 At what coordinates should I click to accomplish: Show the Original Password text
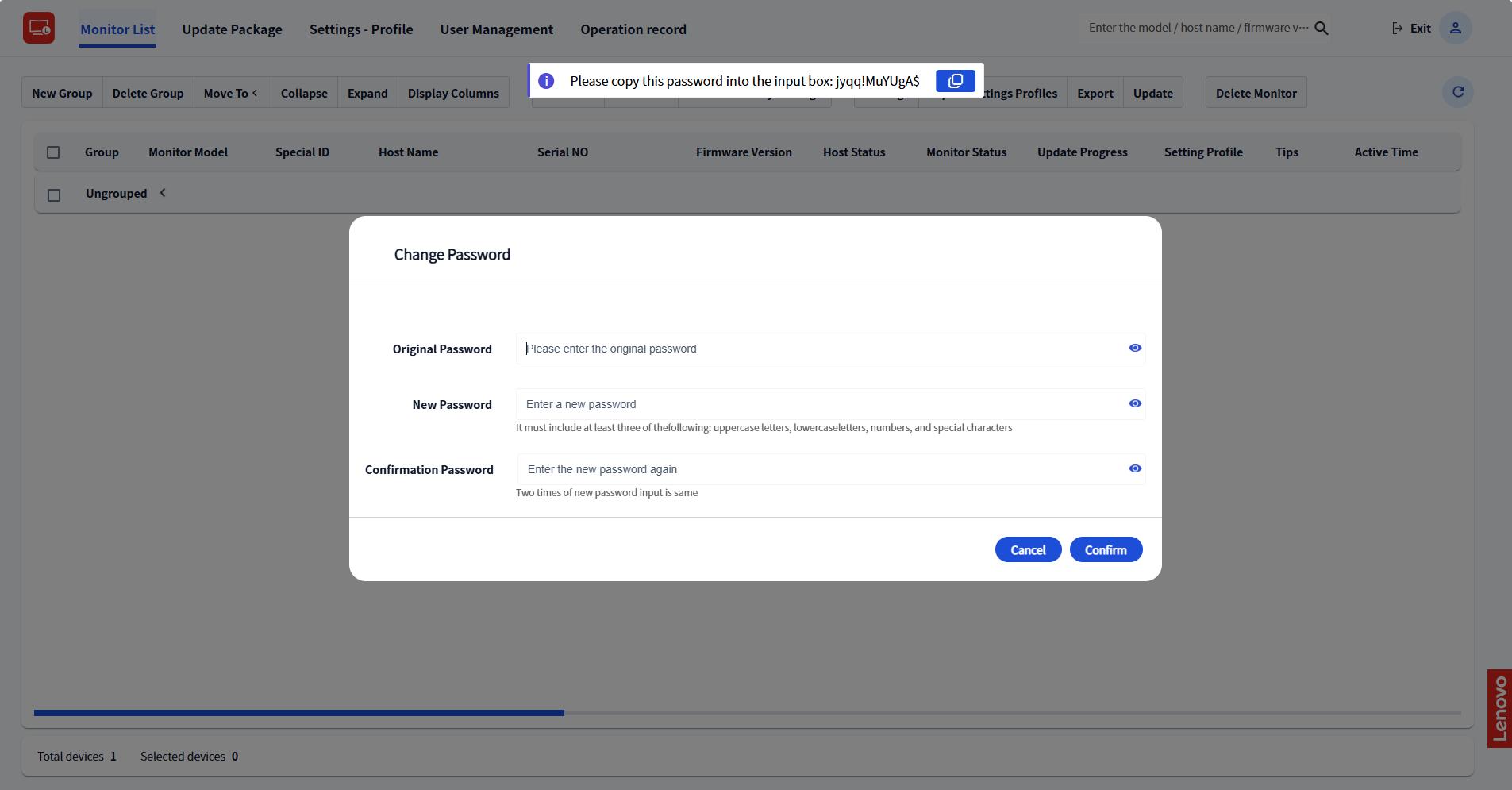pyautogui.click(x=1135, y=348)
